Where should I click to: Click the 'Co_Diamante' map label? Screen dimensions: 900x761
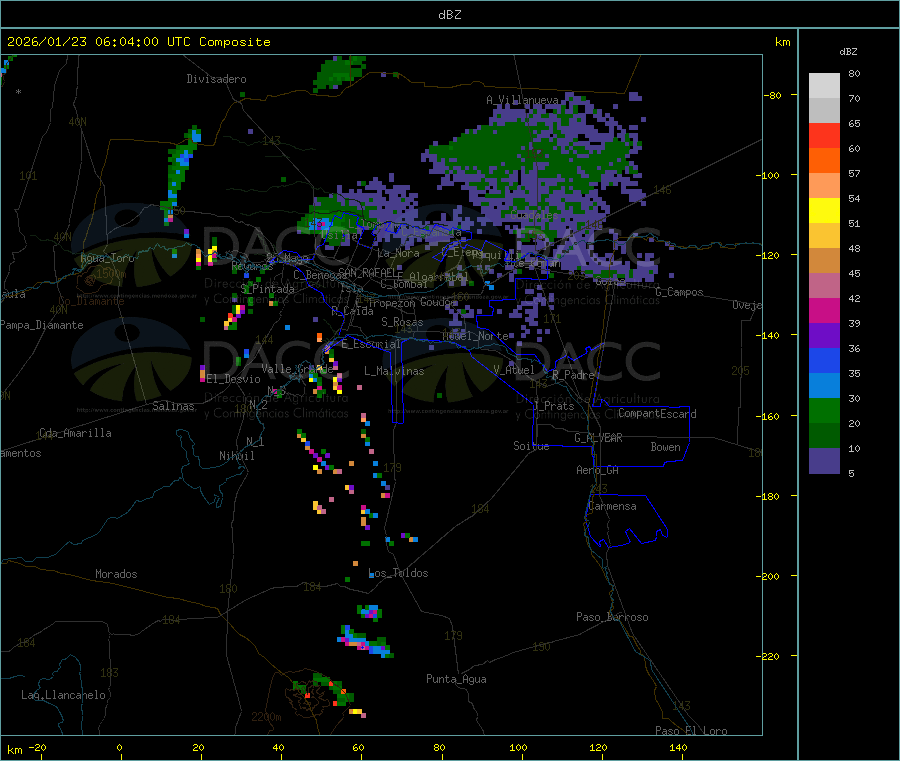pos(91,301)
